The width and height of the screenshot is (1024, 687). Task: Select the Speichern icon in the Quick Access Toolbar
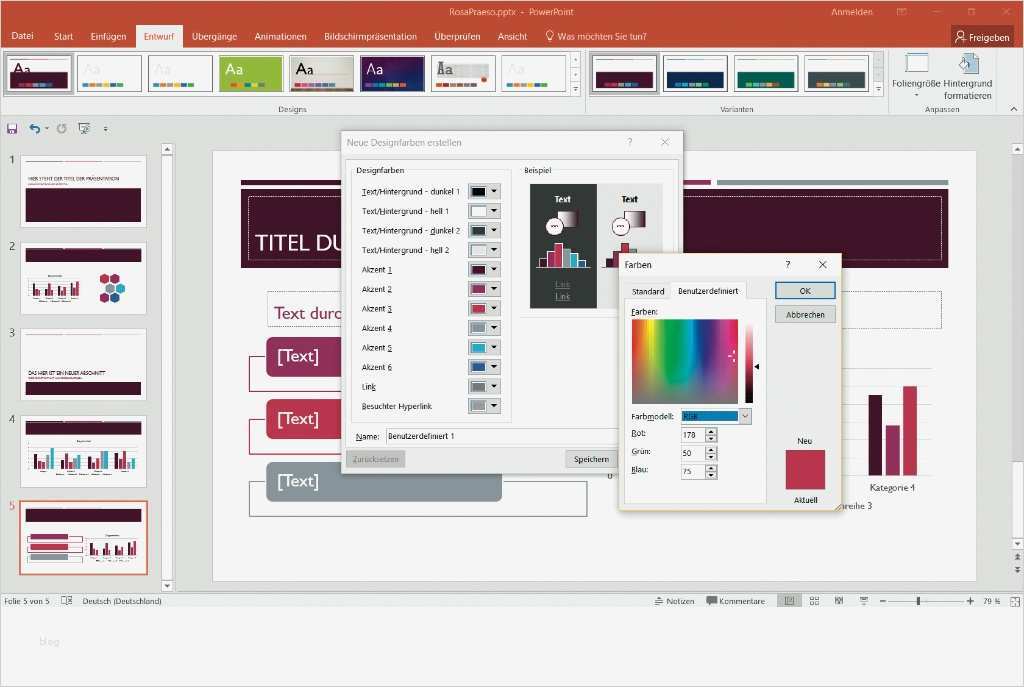click(x=13, y=128)
